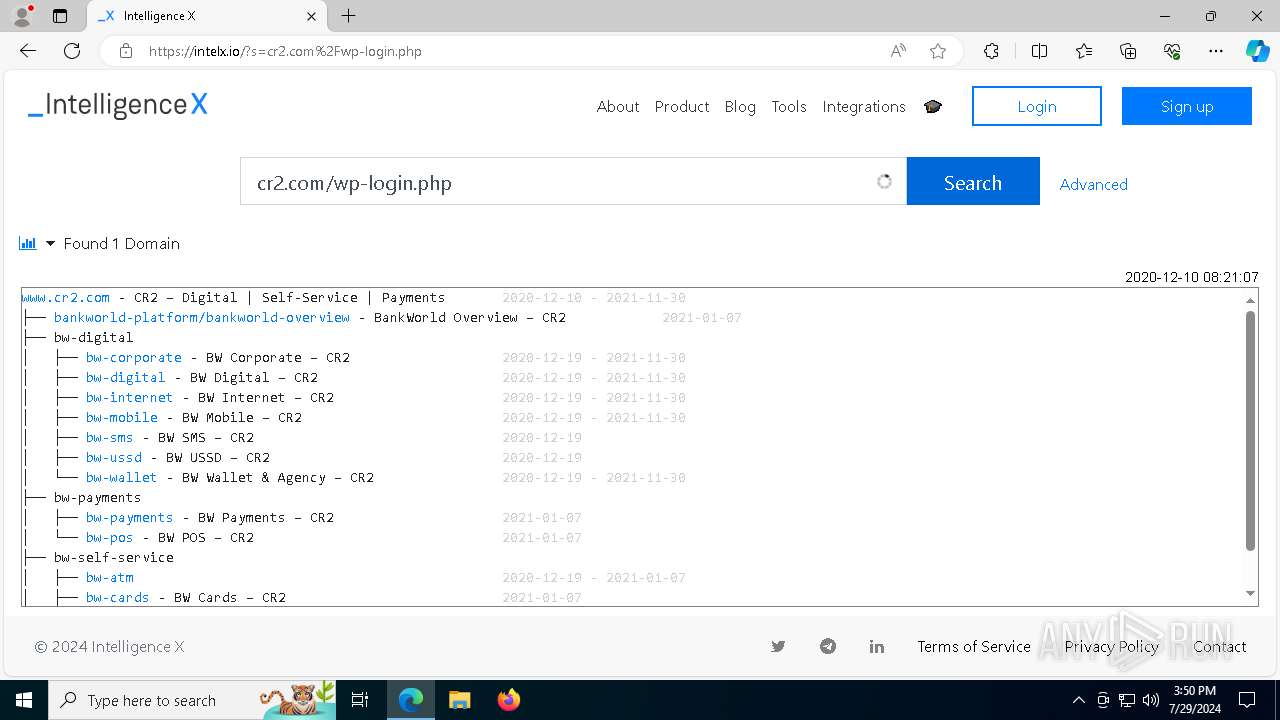Open File Explorer from taskbar
This screenshot has width=1280, height=720.
click(x=459, y=700)
